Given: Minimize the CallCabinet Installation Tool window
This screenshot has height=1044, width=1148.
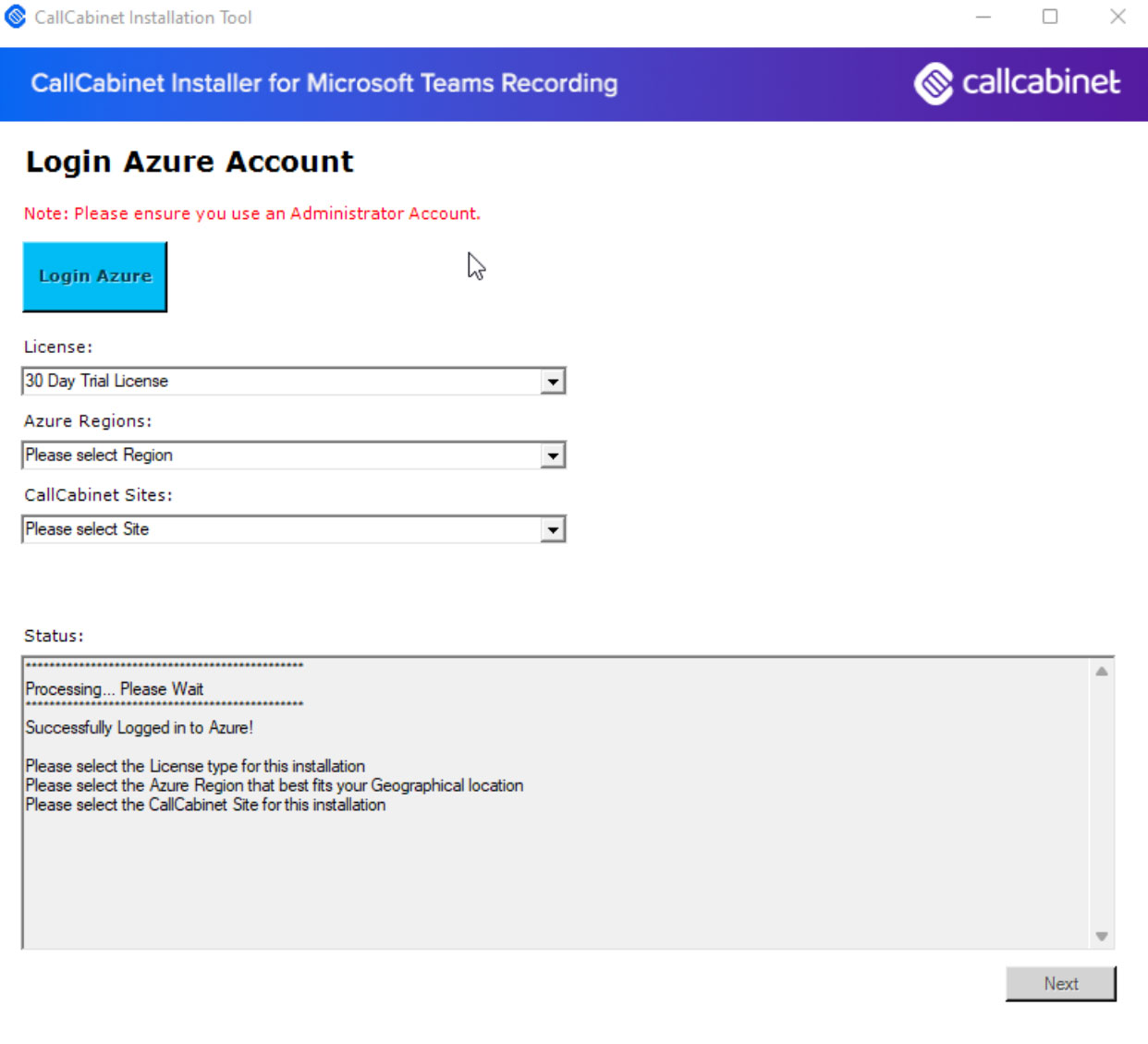Looking at the screenshot, I should [x=983, y=17].
